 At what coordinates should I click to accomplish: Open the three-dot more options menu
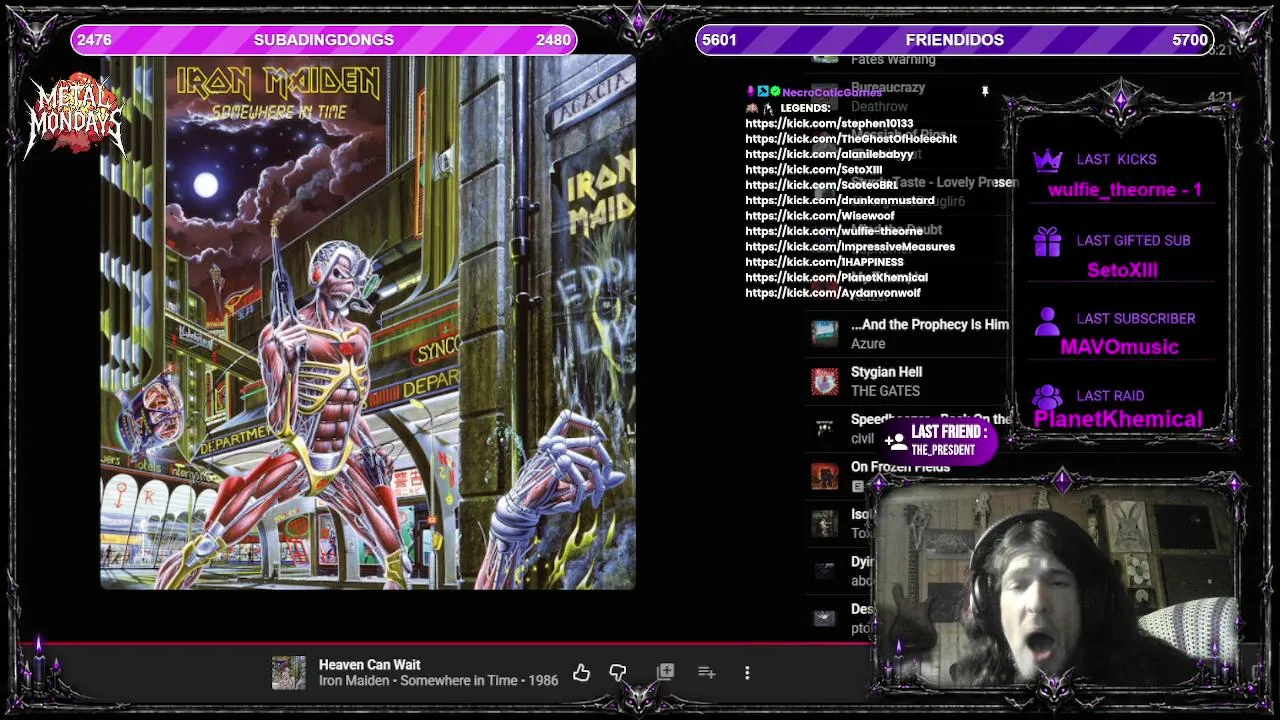pyautogui.click(x=747, y=673)
